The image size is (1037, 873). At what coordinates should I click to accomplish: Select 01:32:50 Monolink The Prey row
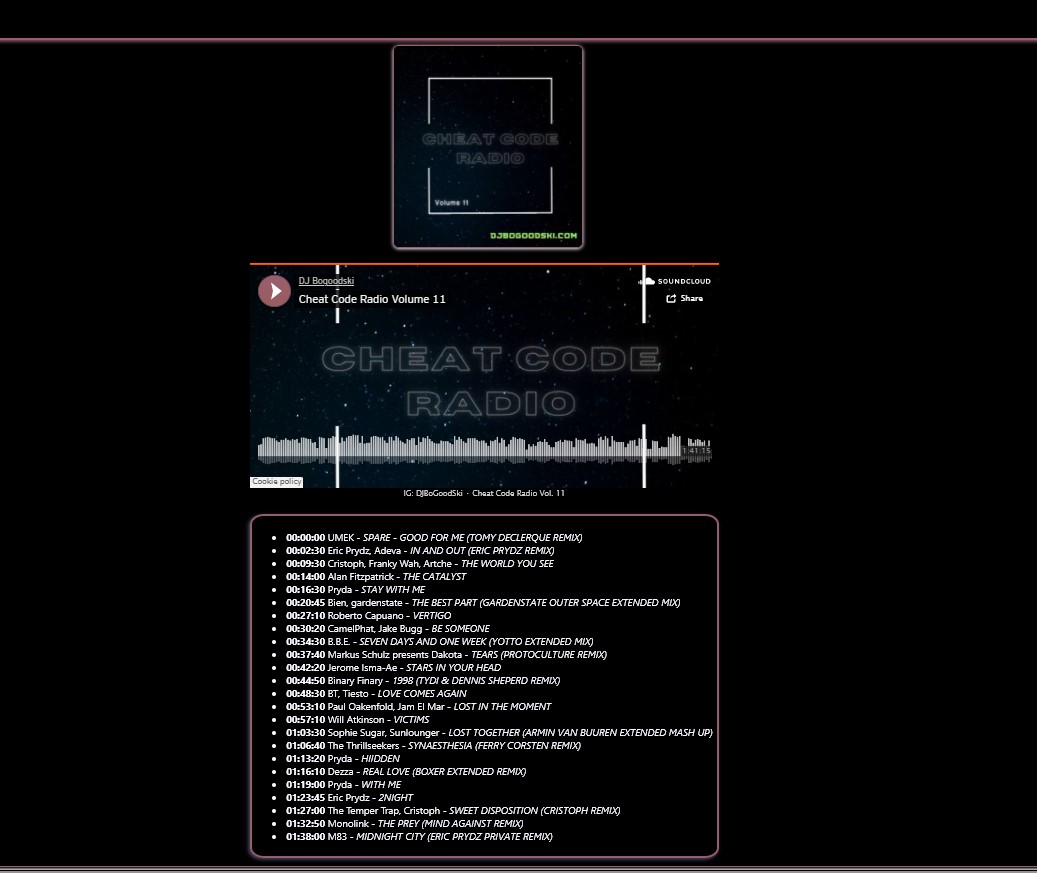pos(405,824)
